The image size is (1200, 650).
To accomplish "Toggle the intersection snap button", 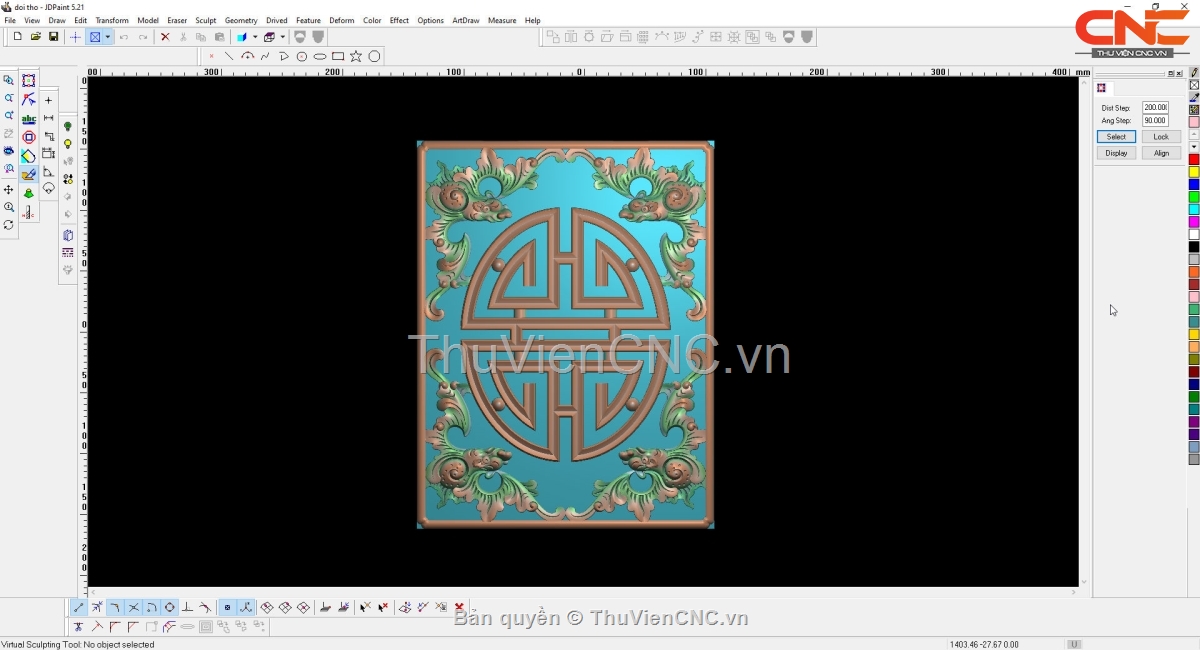I will tap(133, 607).
